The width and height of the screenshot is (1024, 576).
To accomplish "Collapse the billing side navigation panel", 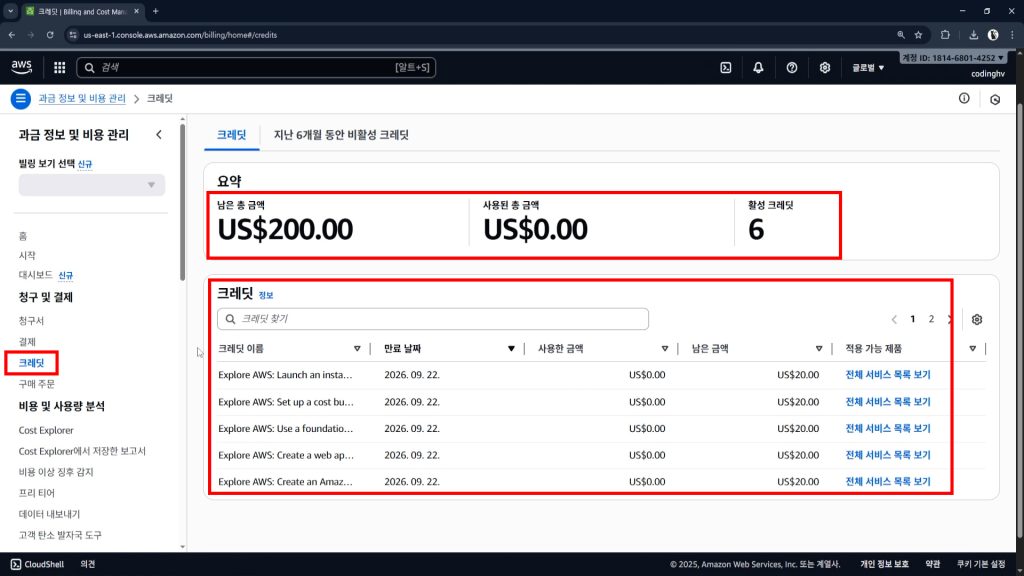I will point(159,135).
